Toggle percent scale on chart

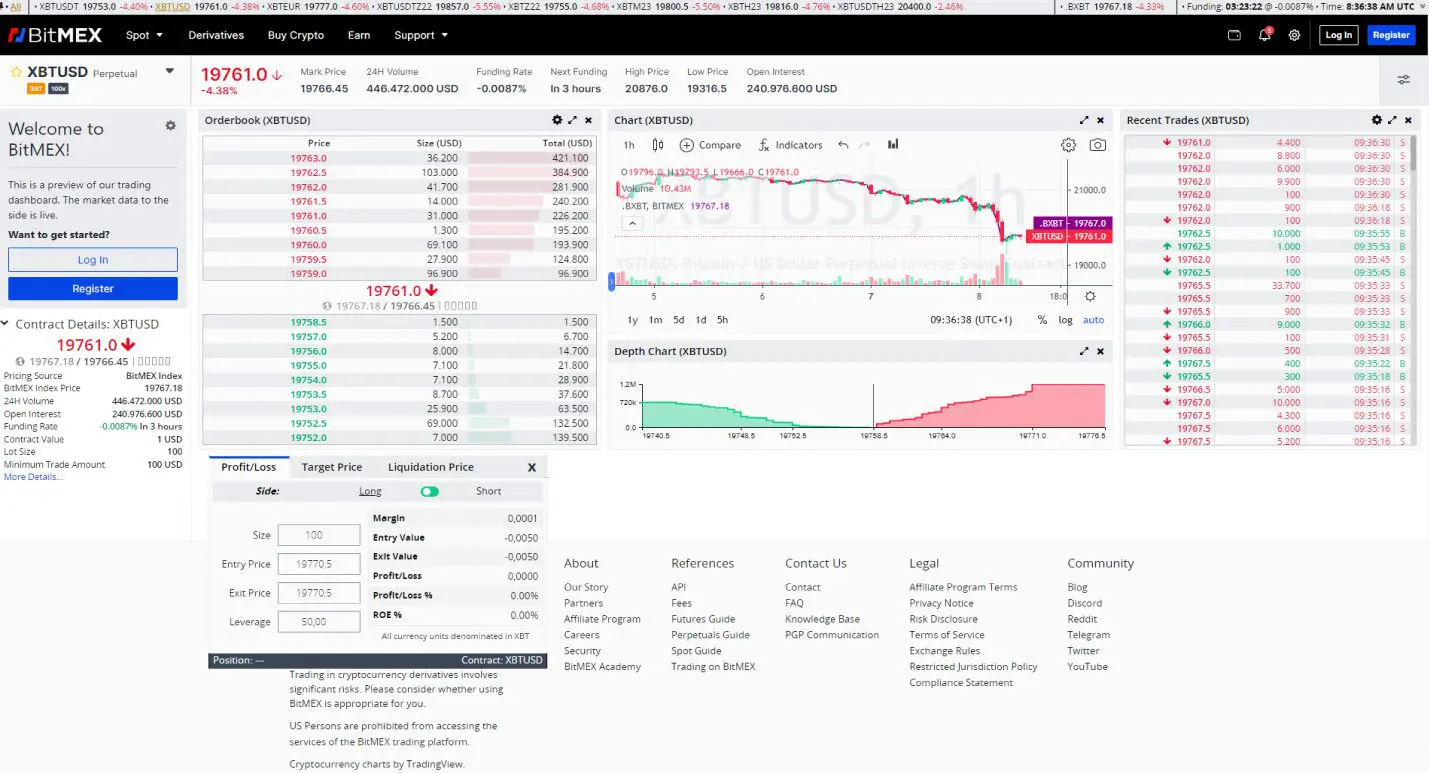(x=1042, y=320)
